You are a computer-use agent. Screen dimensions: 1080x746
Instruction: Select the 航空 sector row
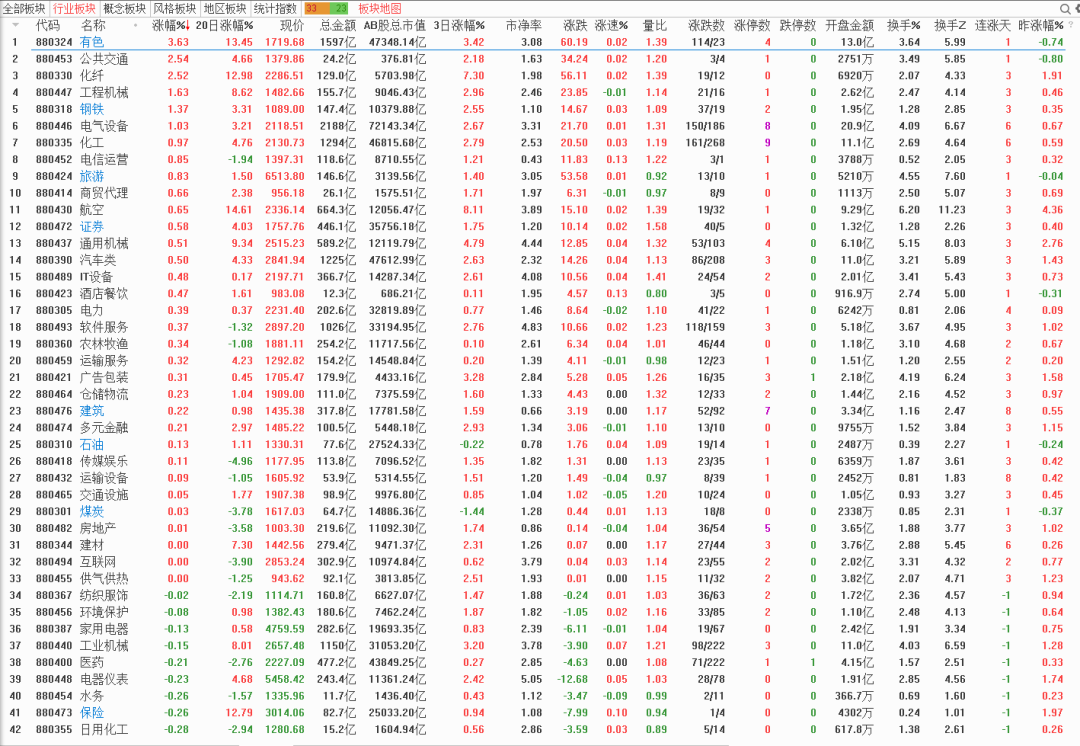point(540,209)
